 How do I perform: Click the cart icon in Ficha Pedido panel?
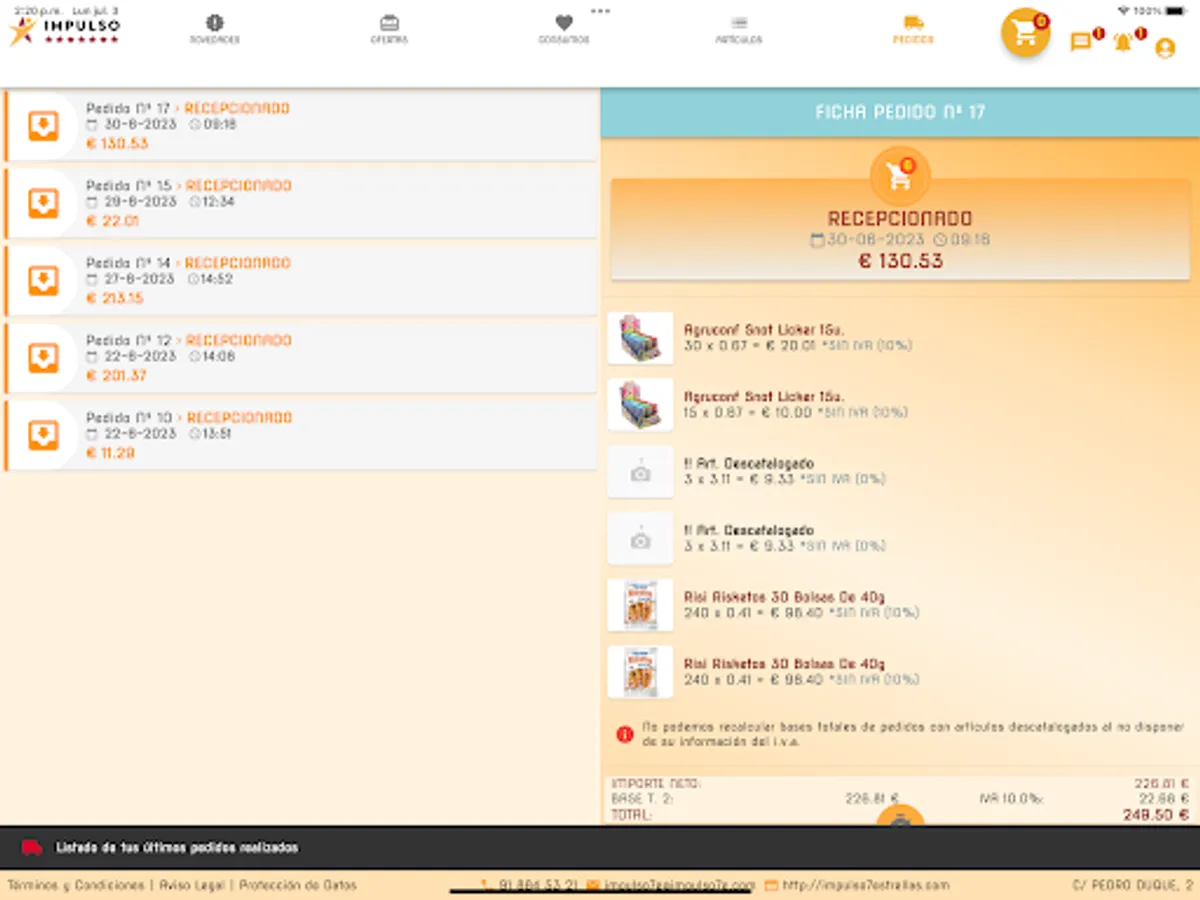[x=900, y=177]
